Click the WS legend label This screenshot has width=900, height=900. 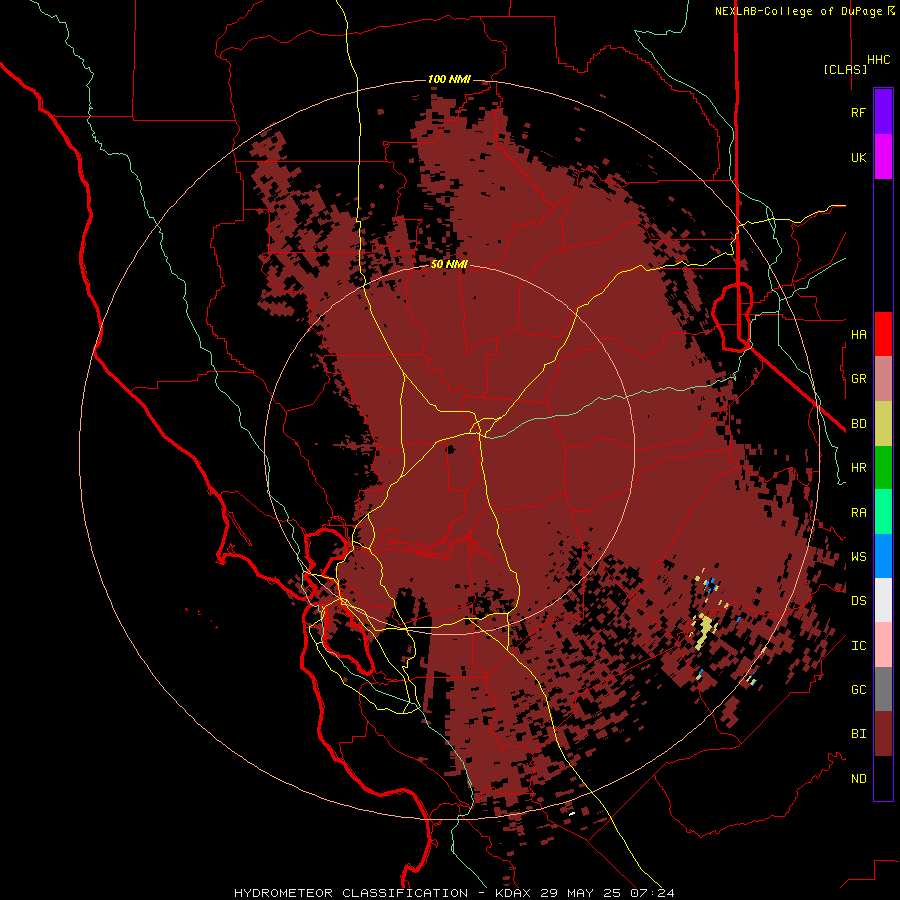[x=858, y=556]
